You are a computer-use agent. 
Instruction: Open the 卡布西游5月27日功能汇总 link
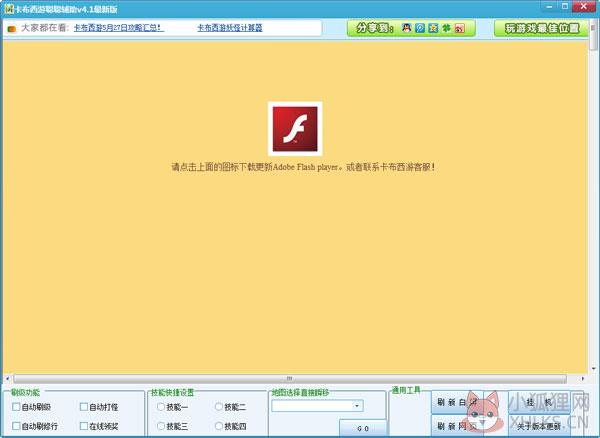(x=119, y=28)
